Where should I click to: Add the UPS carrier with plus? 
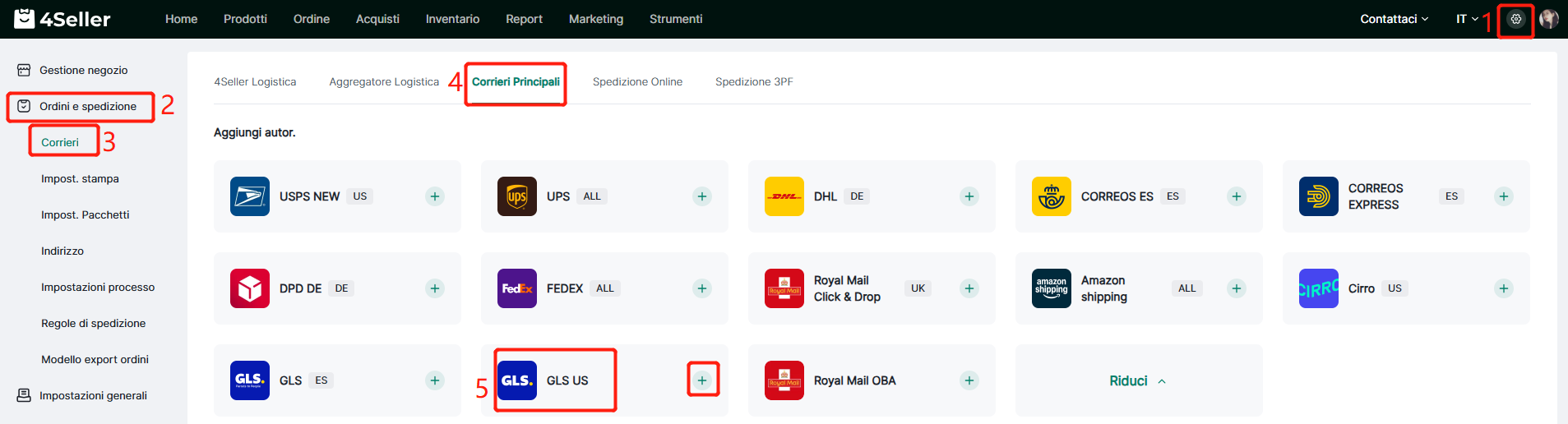coord(702,196)
